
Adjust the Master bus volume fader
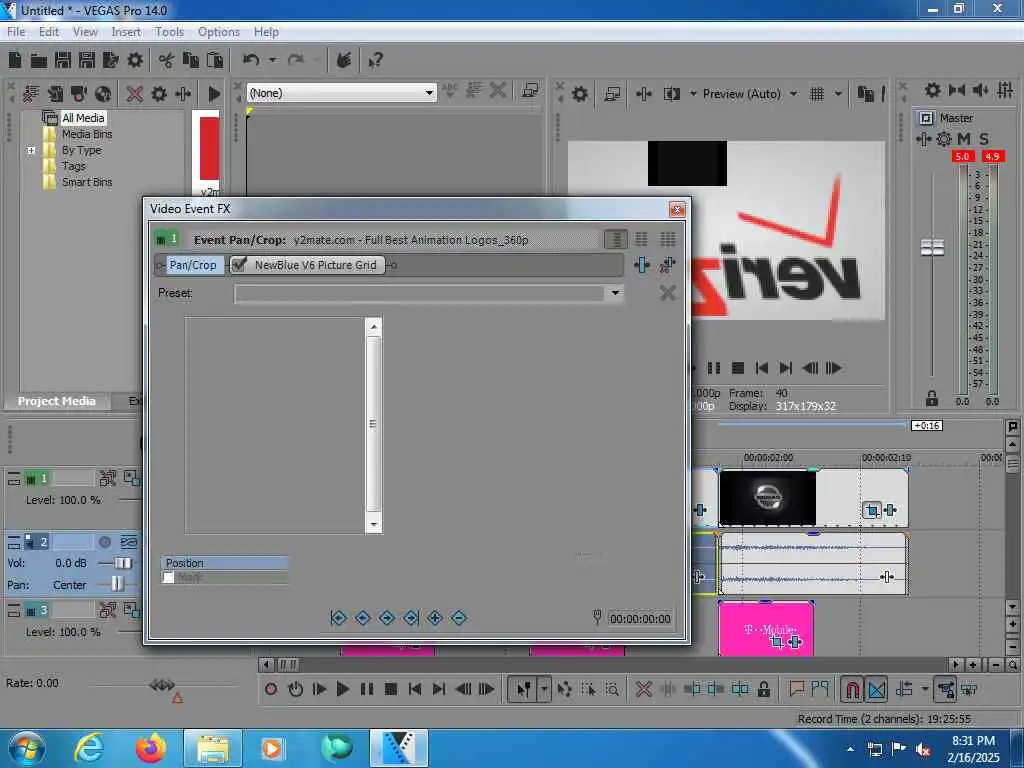pyautogui.click(x=932, y=247)
